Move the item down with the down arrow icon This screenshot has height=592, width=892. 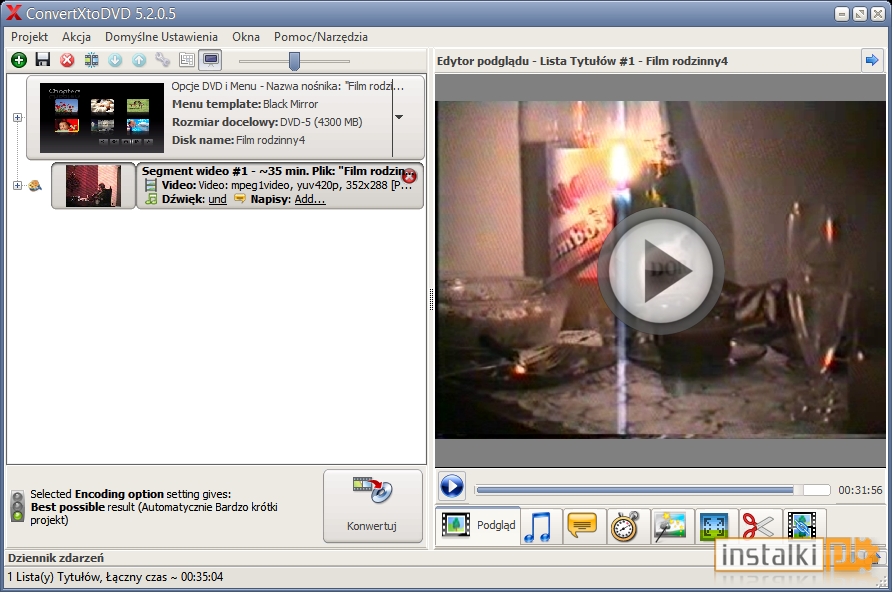click(x=115, y=60)
